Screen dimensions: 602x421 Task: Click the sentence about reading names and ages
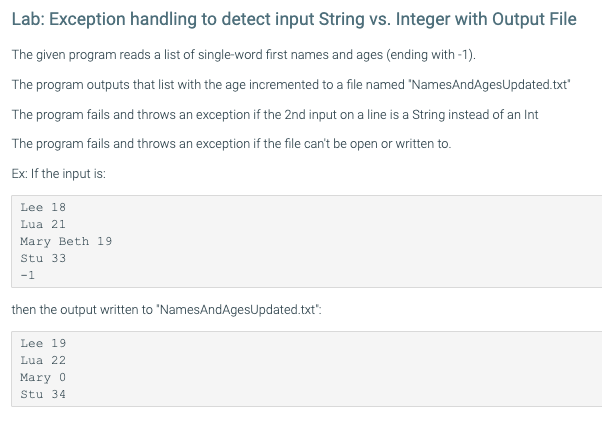(x=200, y=58)
